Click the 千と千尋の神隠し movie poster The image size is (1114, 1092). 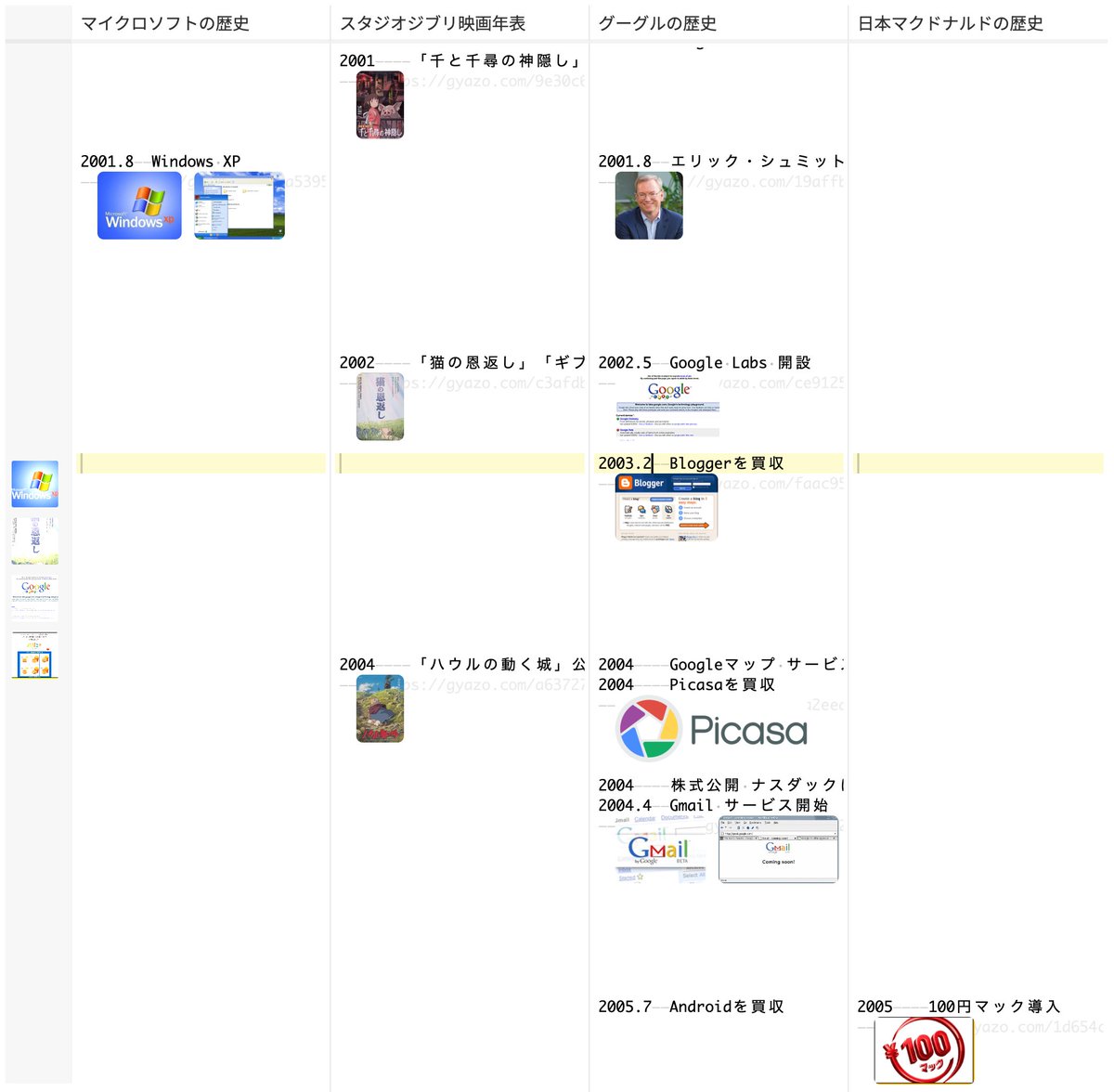[x=380, y=105]
